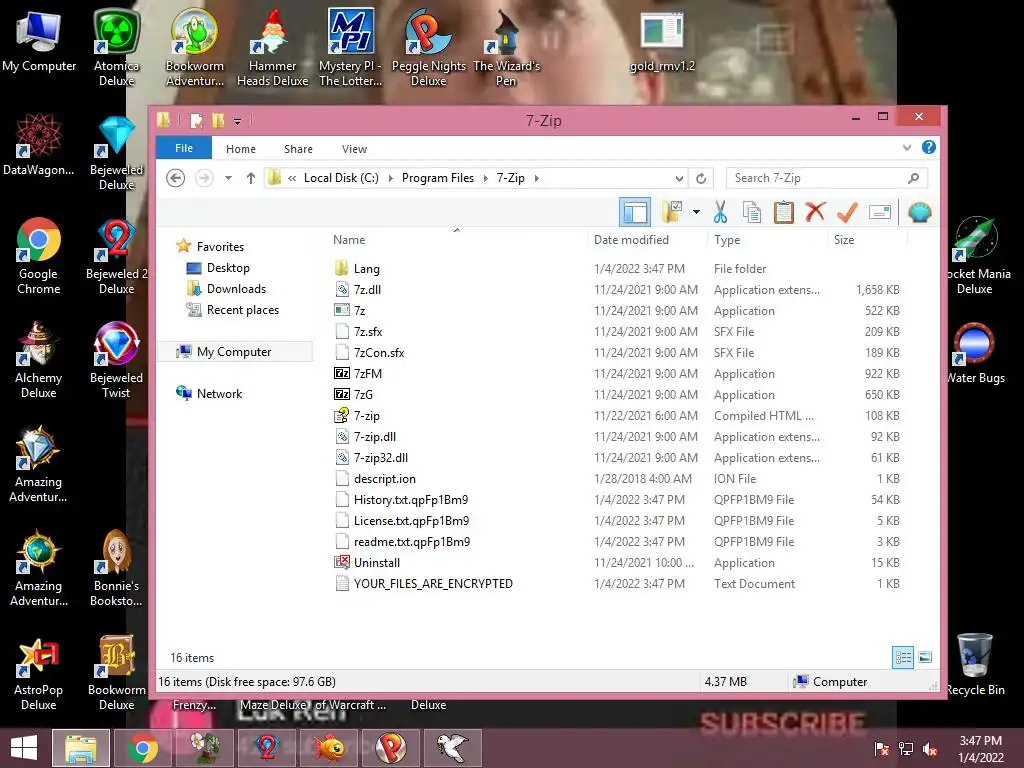The image size is (1024, 768).
Task: Click the volume muted tray icon
Action: pos(930,749)
